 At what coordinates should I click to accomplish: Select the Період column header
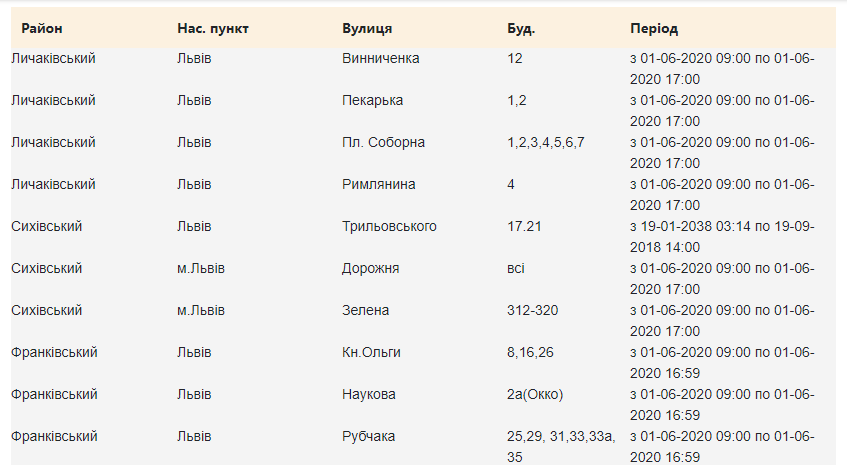[x=654, y=28]
